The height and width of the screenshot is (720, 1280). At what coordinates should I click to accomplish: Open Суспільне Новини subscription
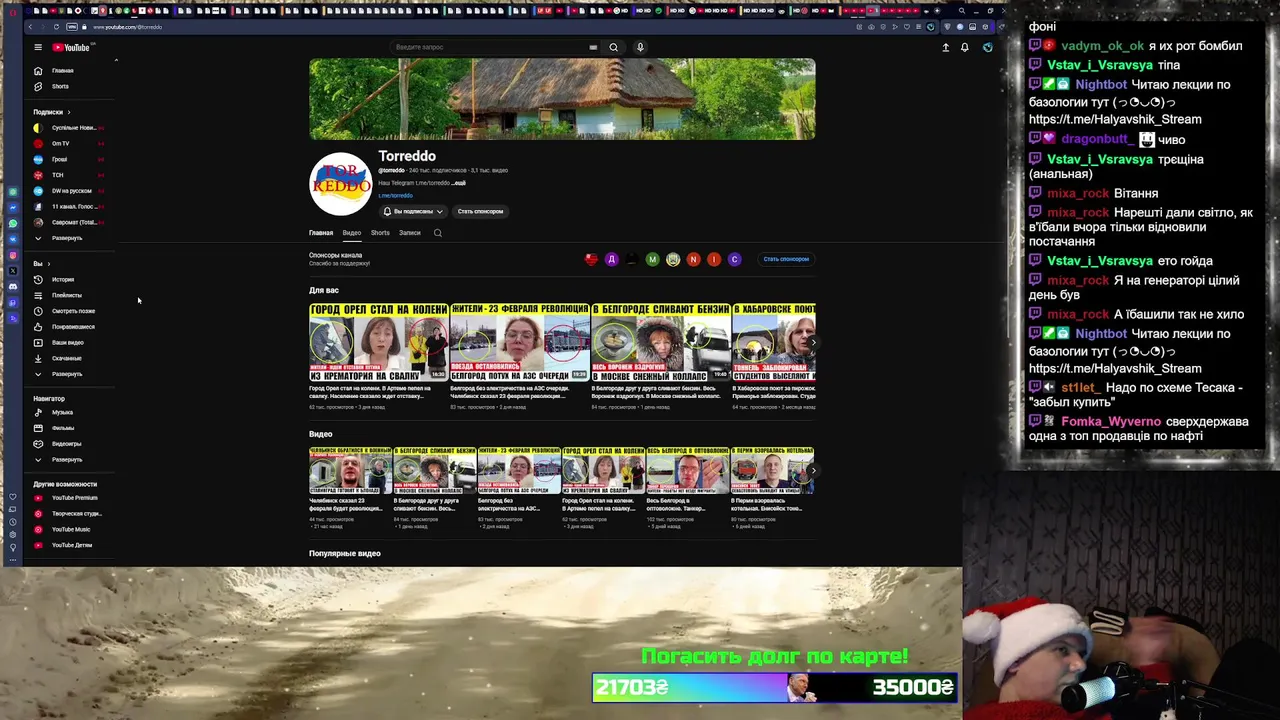pyautogui.click(x=68, y=128)
